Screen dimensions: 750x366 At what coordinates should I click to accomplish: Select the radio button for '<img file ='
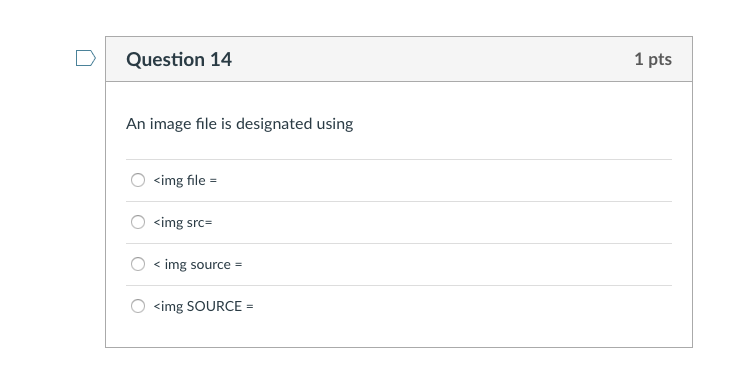click(138, 180)
